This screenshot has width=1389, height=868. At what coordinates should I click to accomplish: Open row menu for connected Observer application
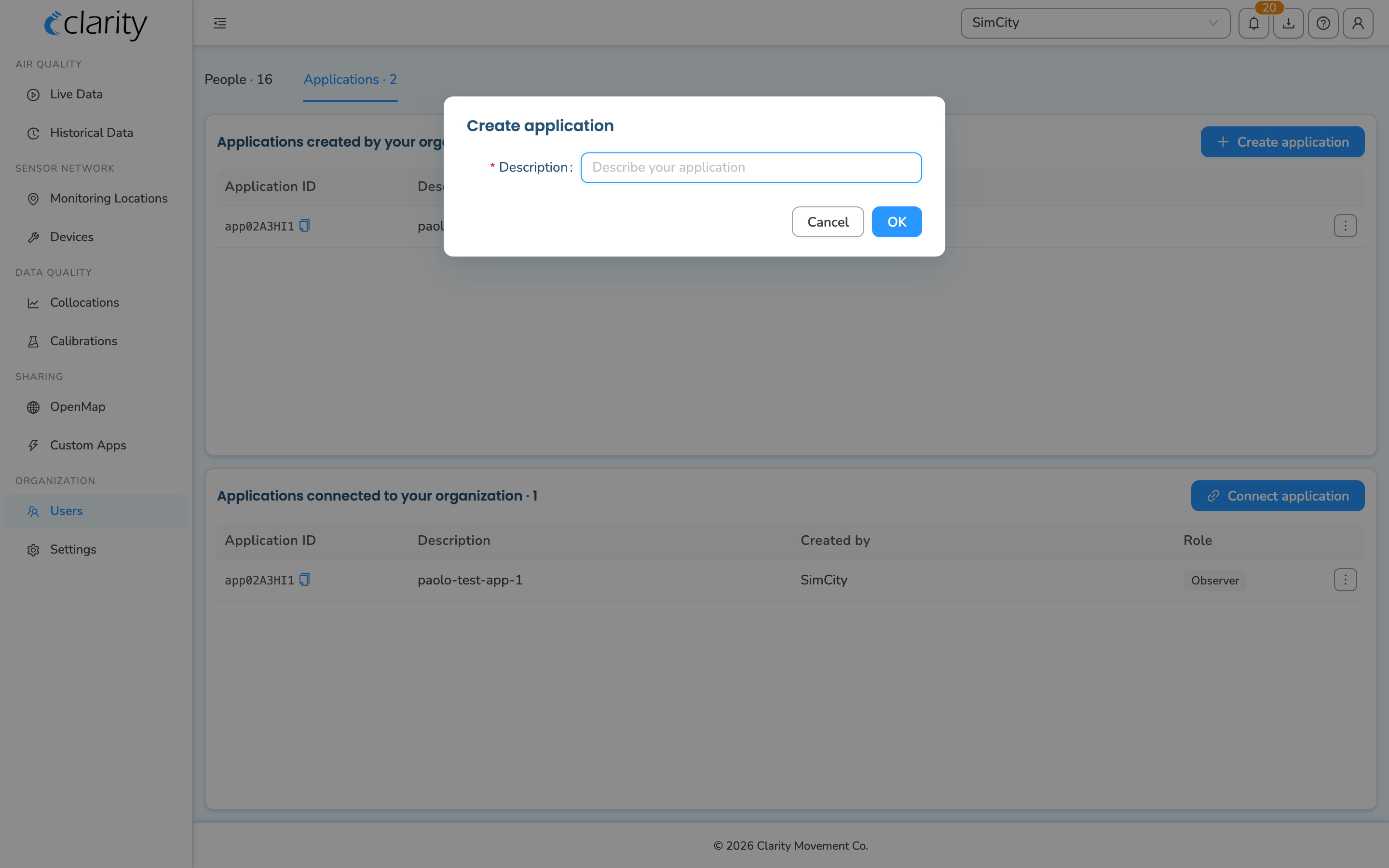1345,580
